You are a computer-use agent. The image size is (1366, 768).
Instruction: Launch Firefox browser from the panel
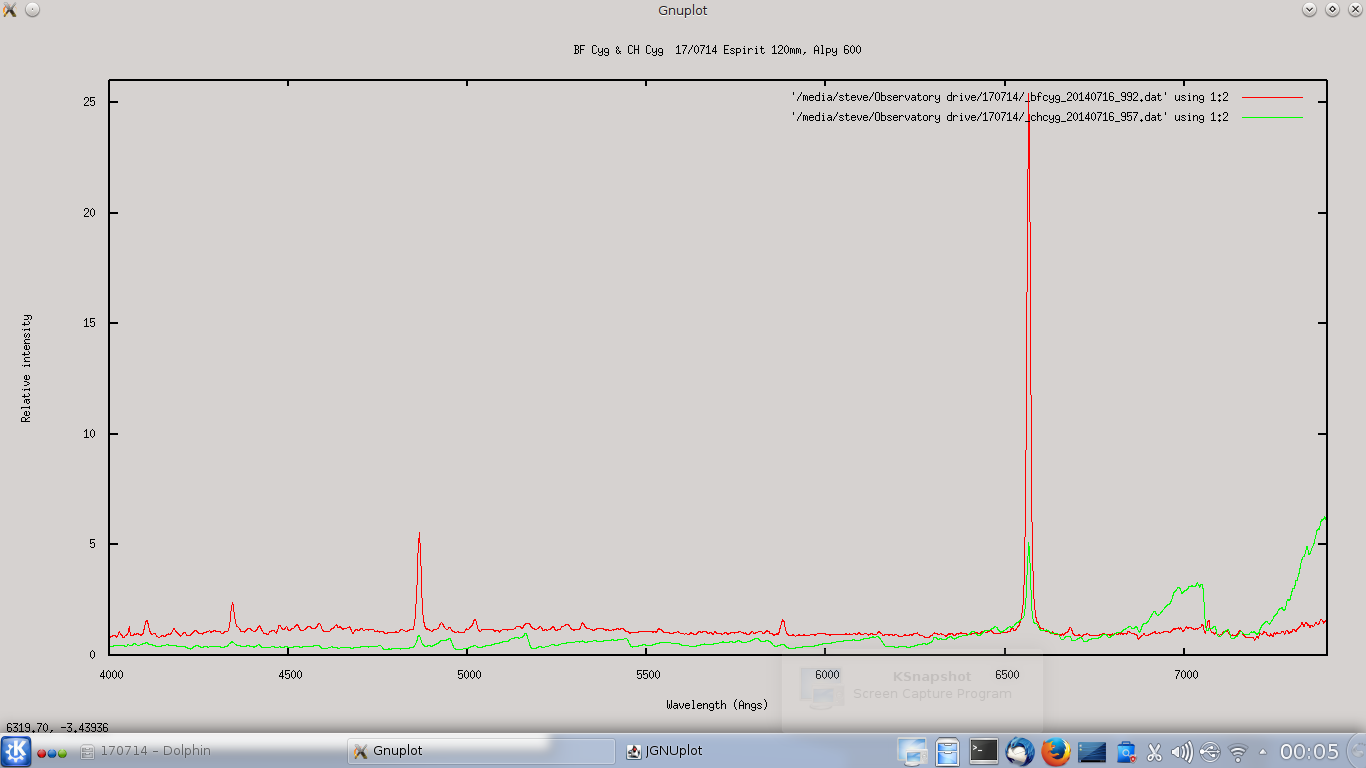tap(1055, 751)
